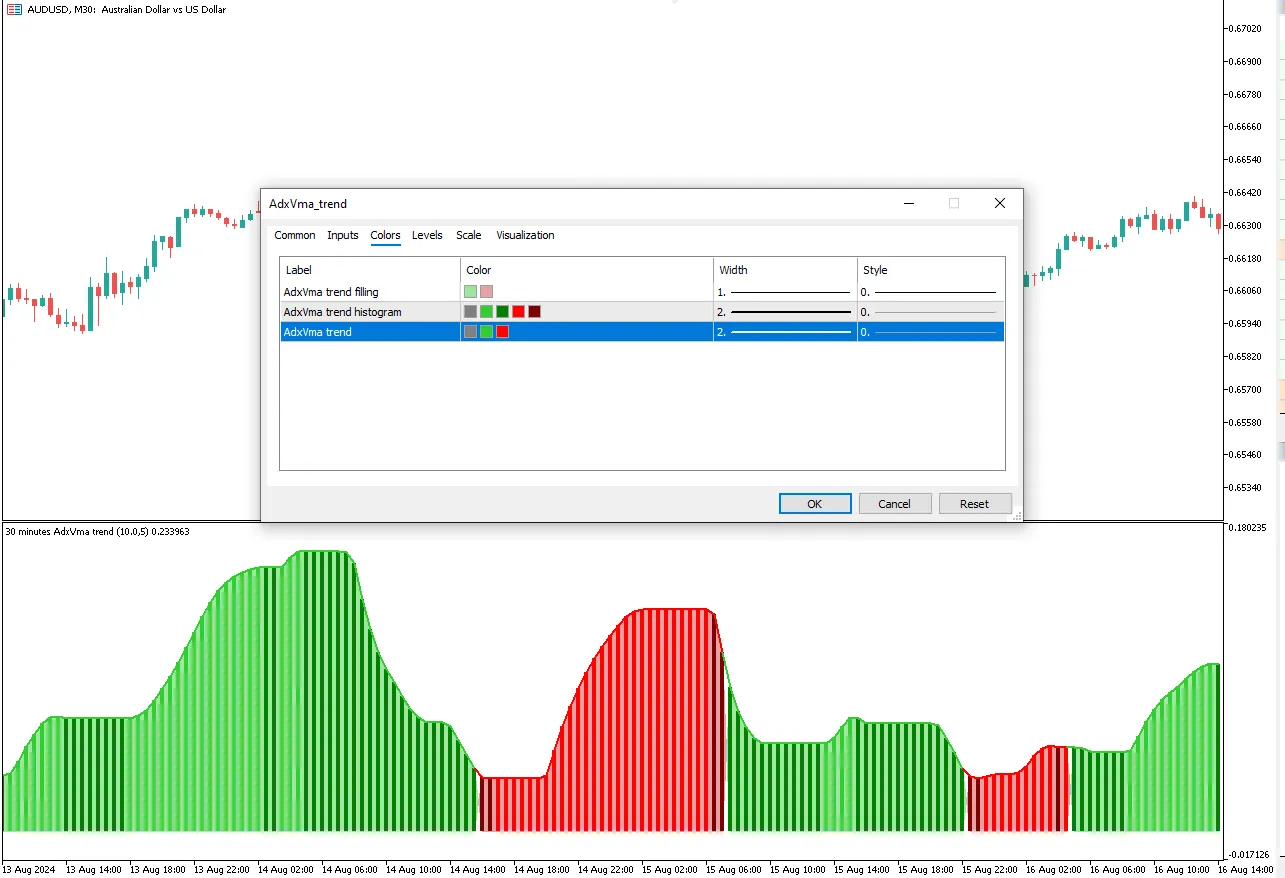Open style selector for trend histogram row
1285x878 pixels.
[x=931, y=312]
